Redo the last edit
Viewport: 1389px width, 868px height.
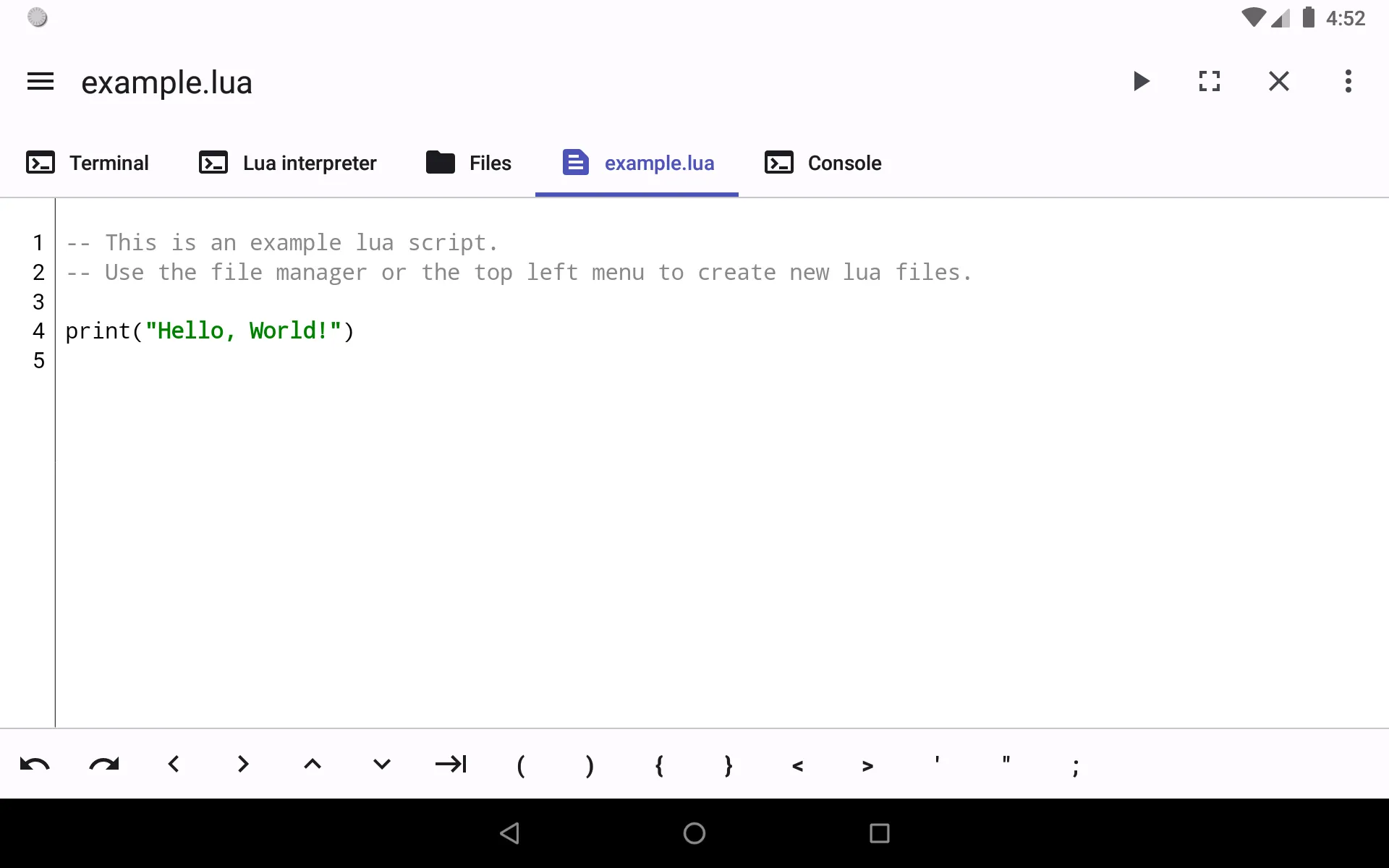pyautogui.click(x=104, y=765)
